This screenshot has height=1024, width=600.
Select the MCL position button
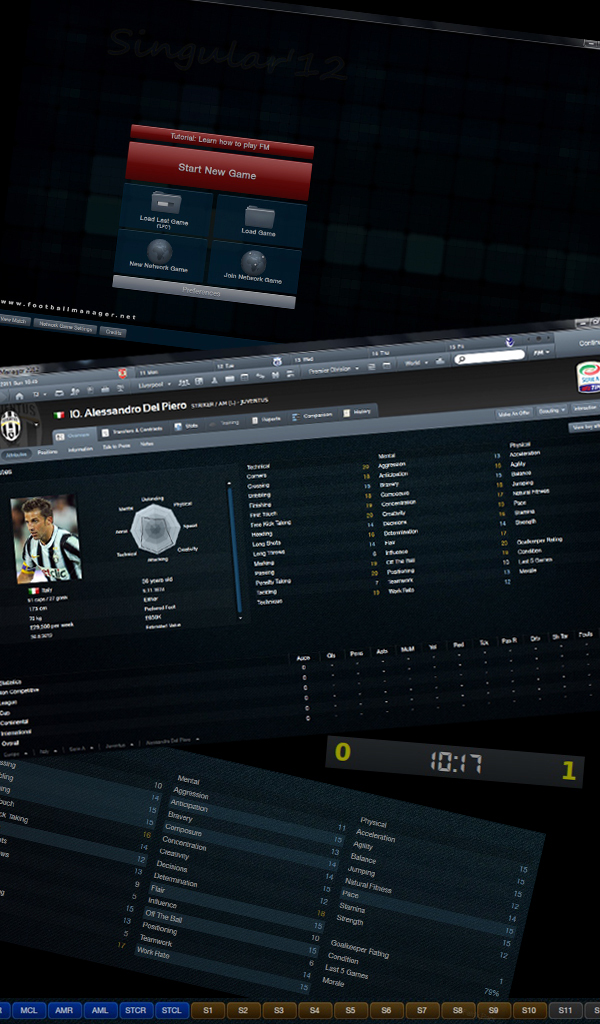point(28,1010)
